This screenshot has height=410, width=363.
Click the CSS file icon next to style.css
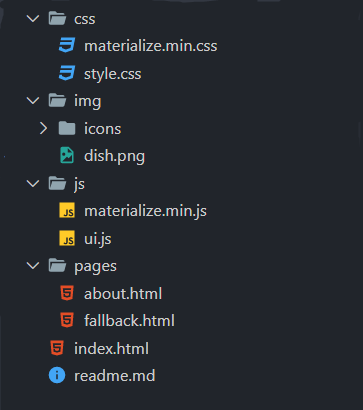pos(67,73)
